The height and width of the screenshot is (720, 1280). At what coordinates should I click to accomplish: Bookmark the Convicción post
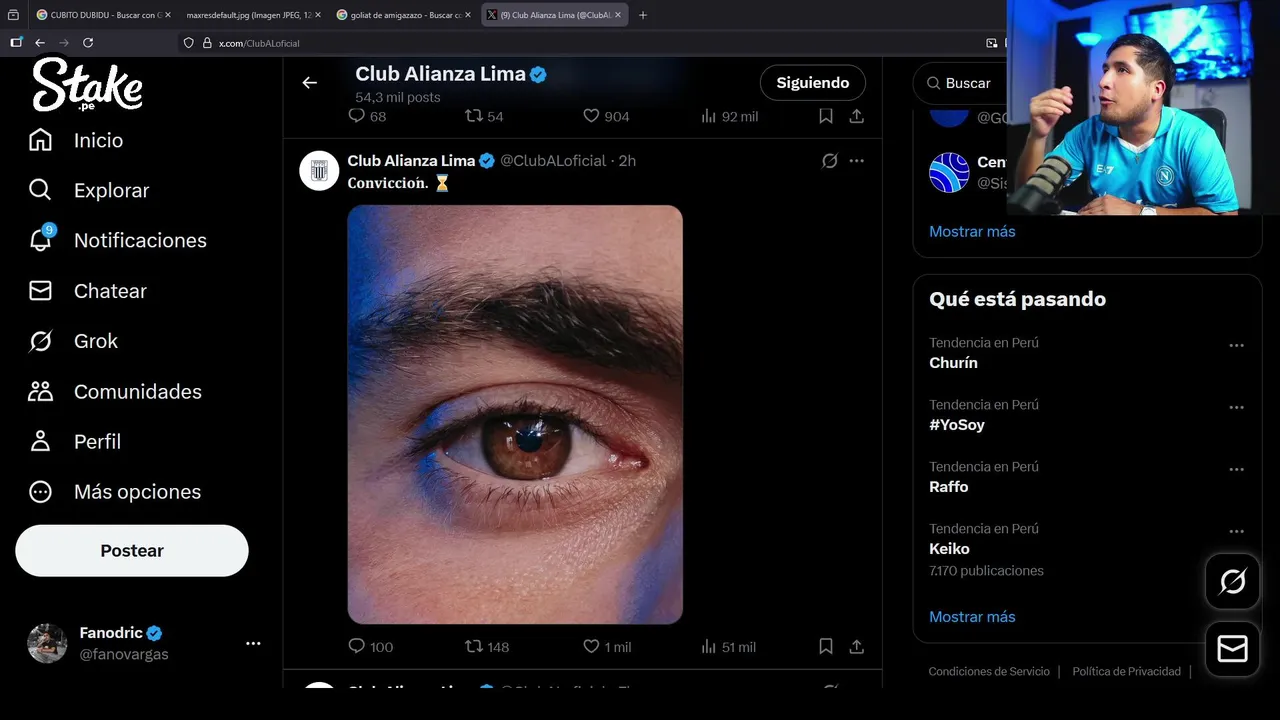click(x=826, y=647)
